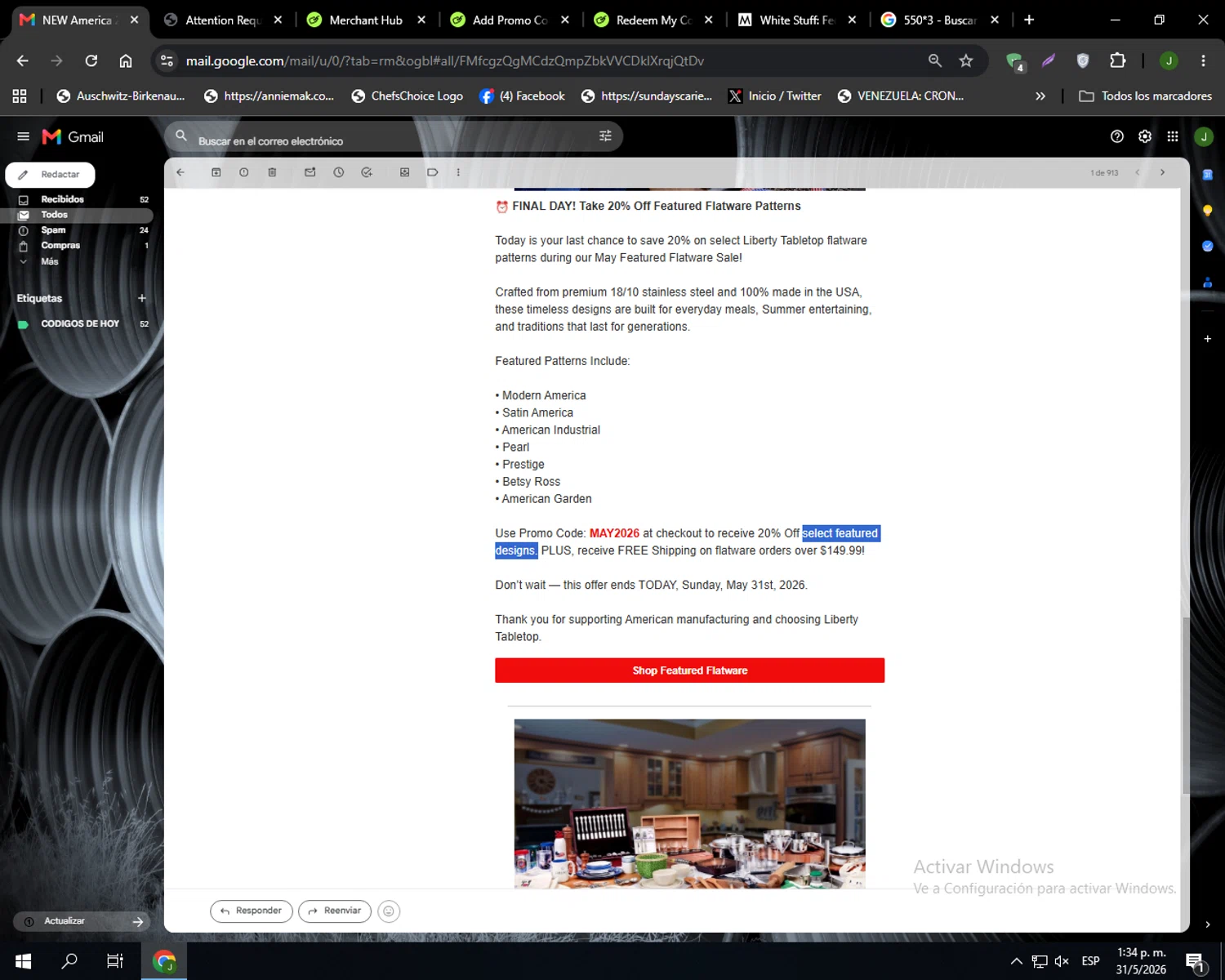Screen dimensions: 1225x980
Task: Archive this email
Action: 216,172
